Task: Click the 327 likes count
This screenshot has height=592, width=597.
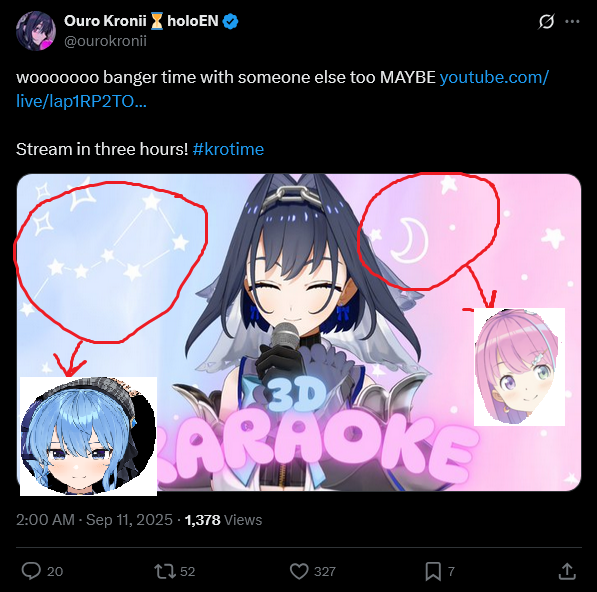Action: [x=325, y=571]
